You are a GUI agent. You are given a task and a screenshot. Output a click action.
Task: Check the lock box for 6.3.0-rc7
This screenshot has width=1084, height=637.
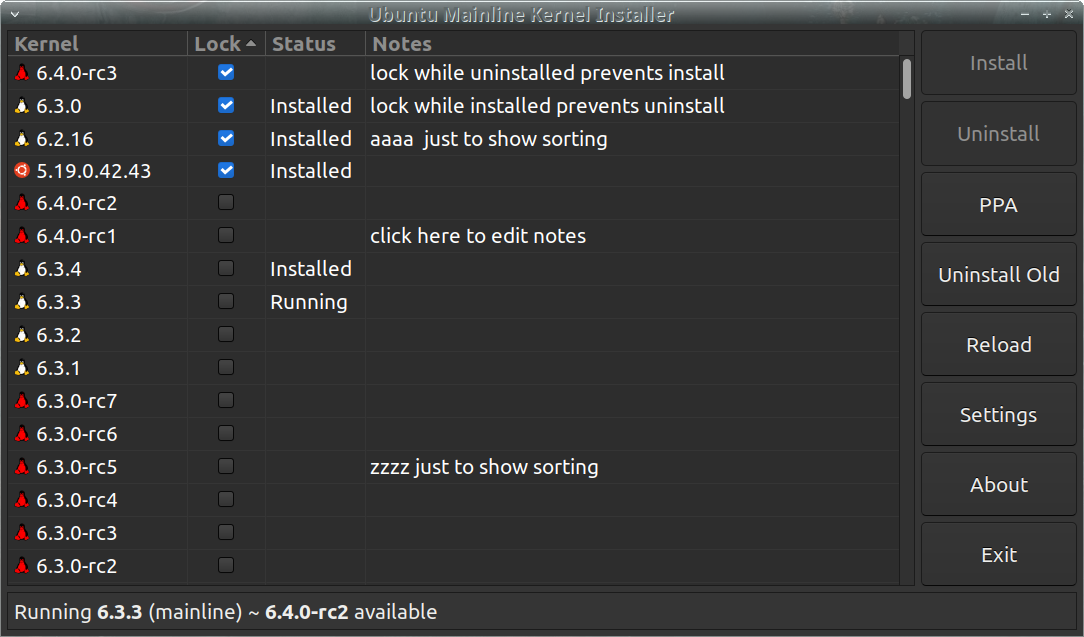226,400
